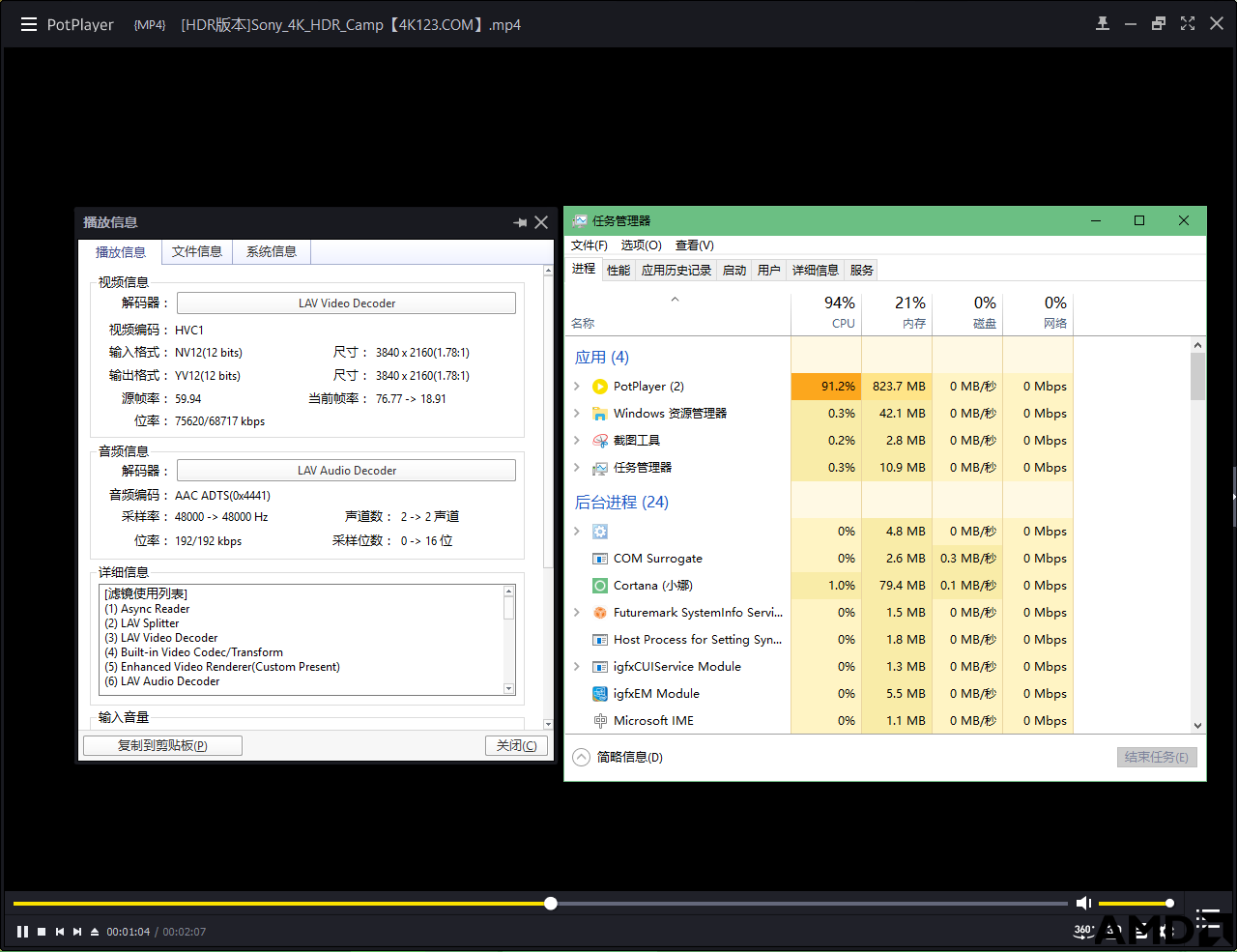Skip to the next track
Viewport: 1237px width, 952px height.
[77, 932]
